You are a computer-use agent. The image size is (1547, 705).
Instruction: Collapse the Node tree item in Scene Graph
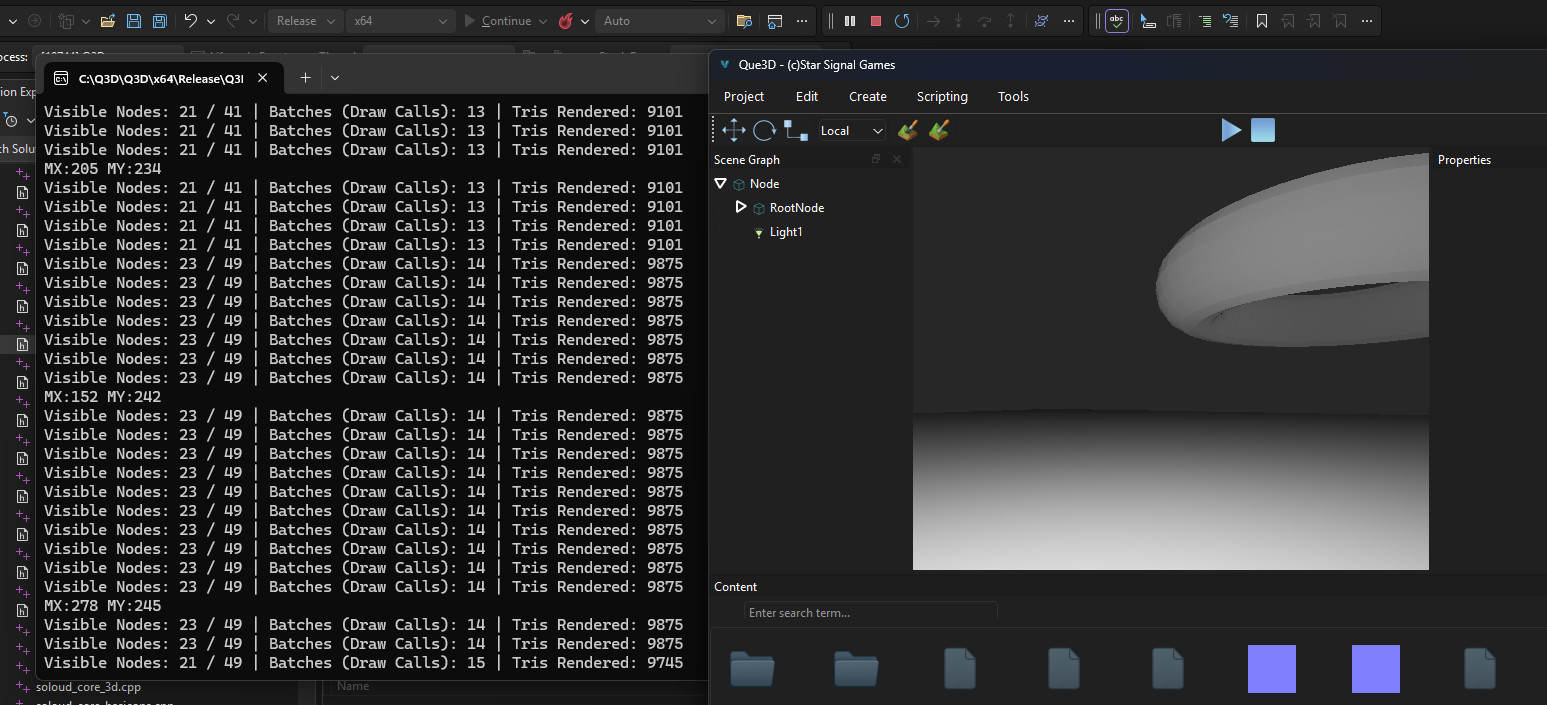click(x=720, y=183)
